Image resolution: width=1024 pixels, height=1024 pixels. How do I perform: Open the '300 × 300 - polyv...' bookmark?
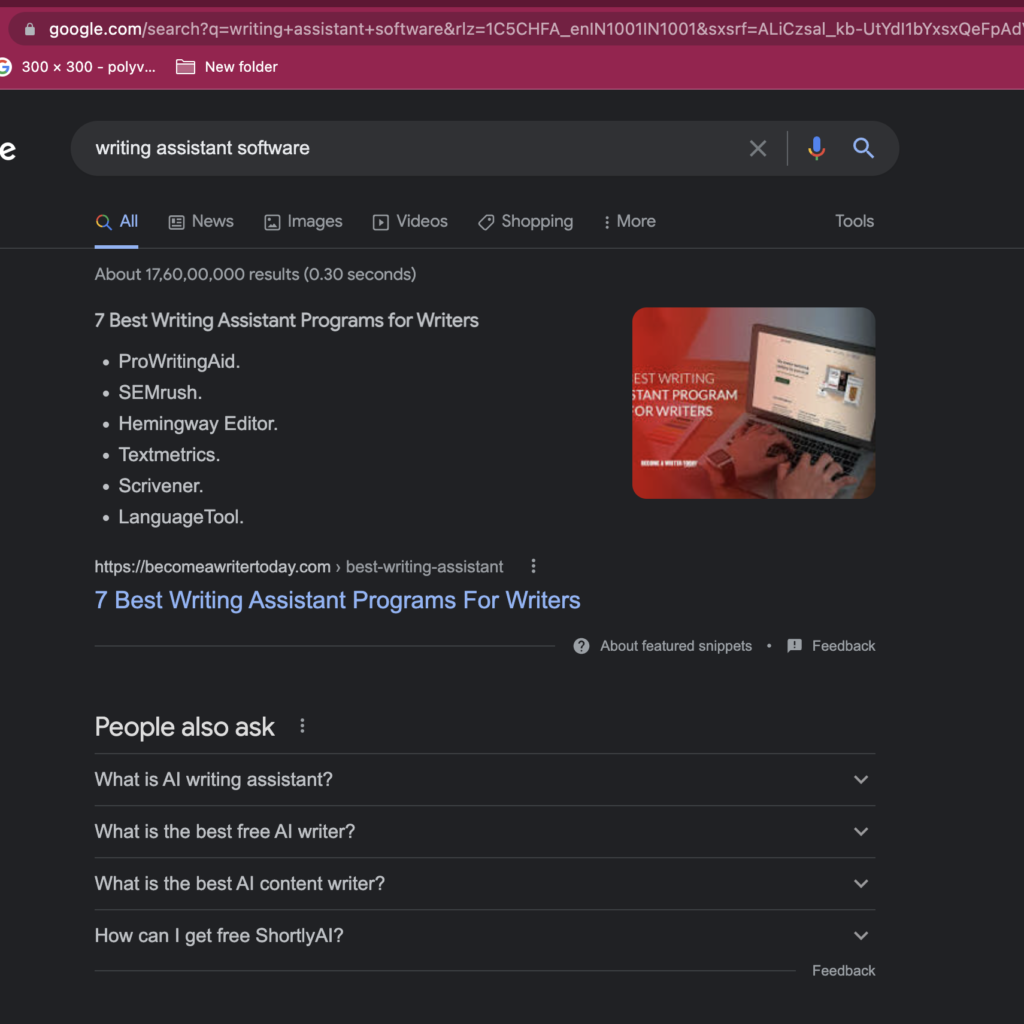[x=77, y=67]
